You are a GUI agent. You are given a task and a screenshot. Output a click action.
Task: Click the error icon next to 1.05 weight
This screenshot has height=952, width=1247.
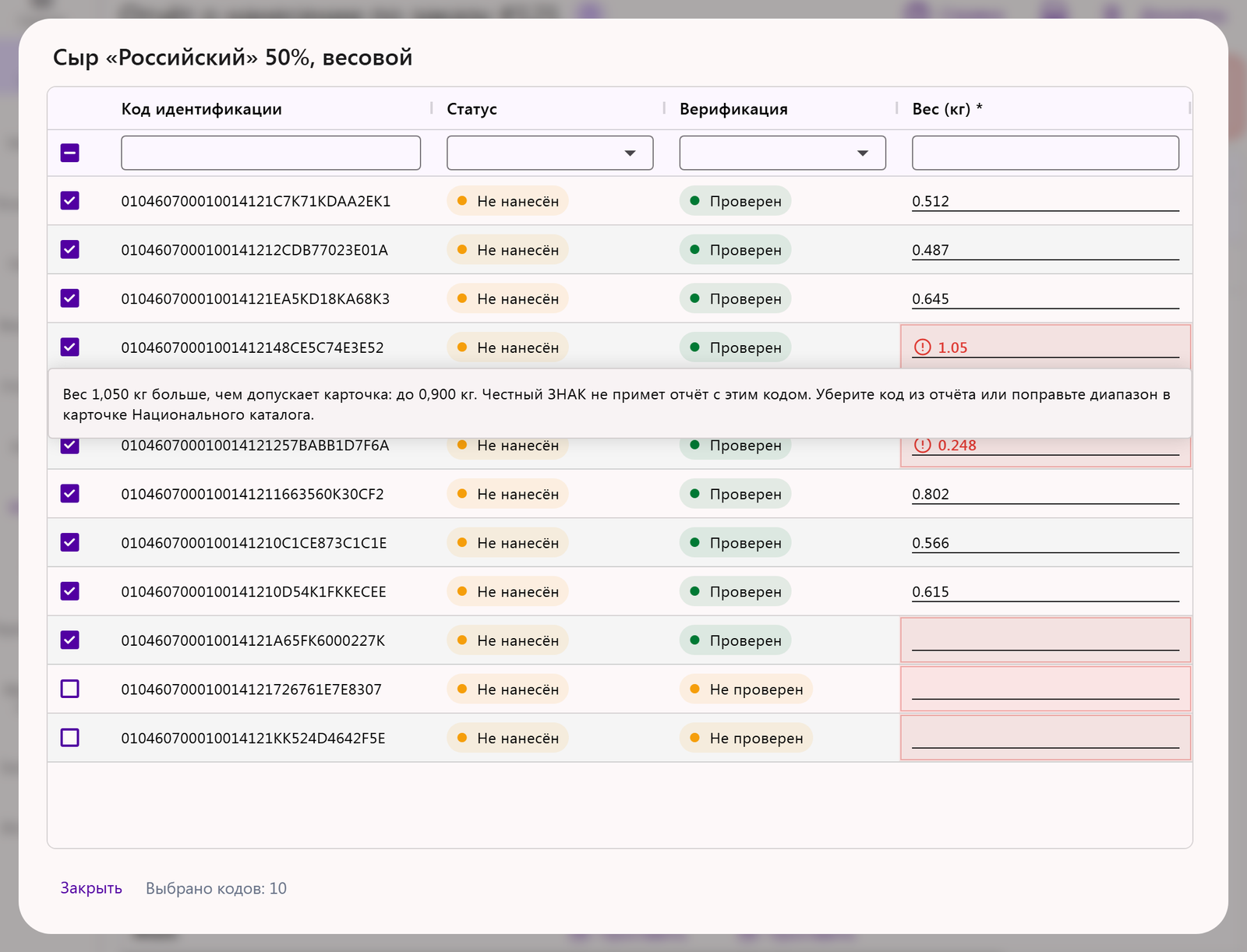click(922, 347)
